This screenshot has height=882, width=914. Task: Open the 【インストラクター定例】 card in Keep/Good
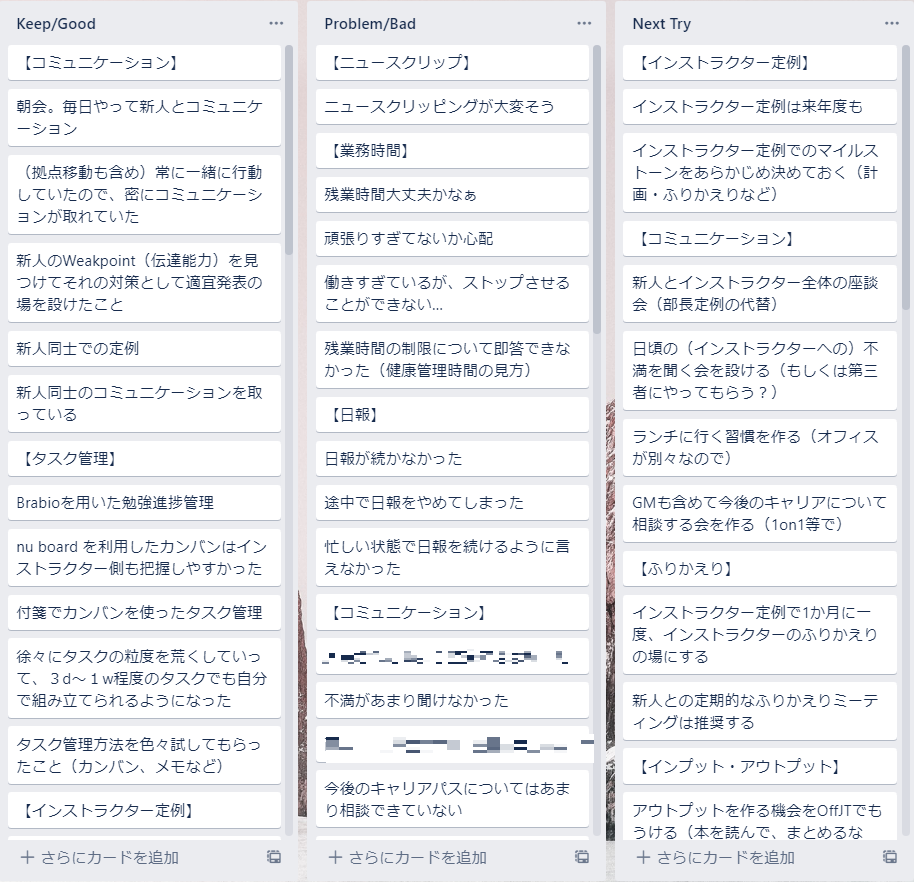[x=144, y=810]
